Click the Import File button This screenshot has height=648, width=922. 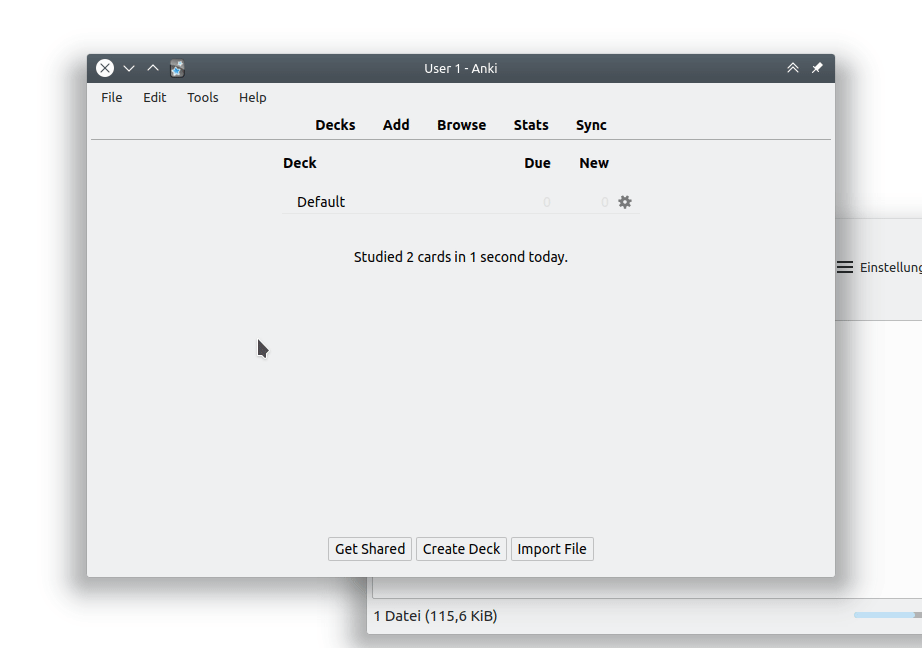[x=552, y=548]
